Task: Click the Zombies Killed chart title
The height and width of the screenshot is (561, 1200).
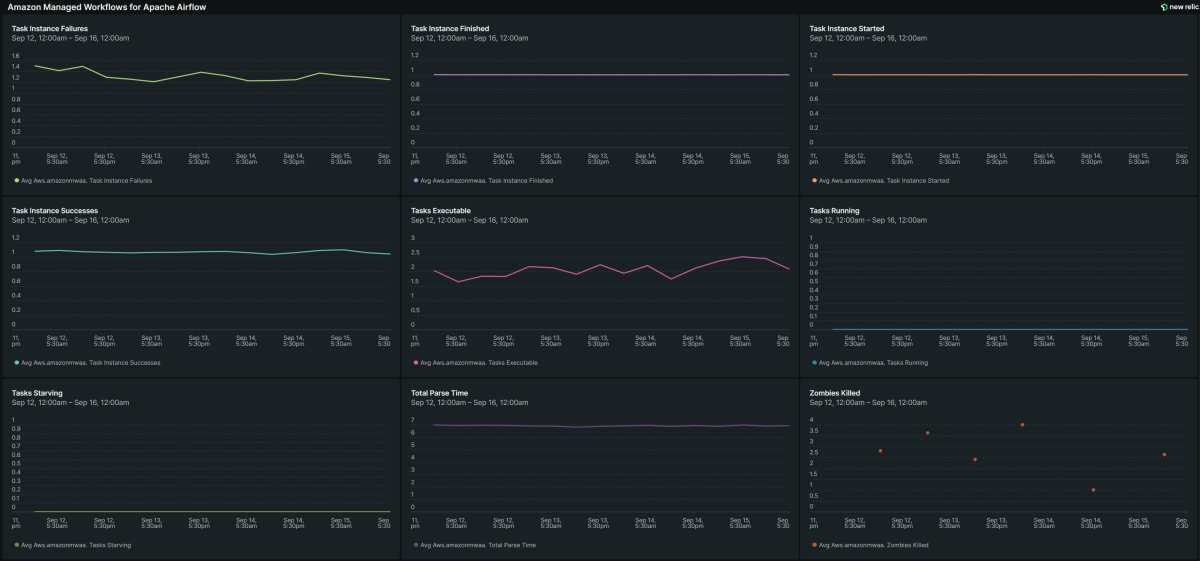Action: [x=834, y=393]
